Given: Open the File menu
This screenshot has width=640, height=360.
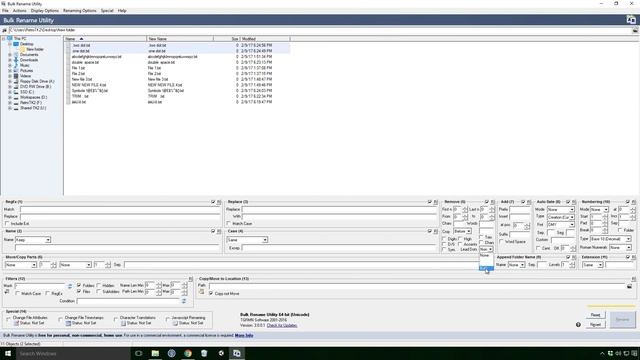Looking at the screenshot, I should tap(5, 11).
